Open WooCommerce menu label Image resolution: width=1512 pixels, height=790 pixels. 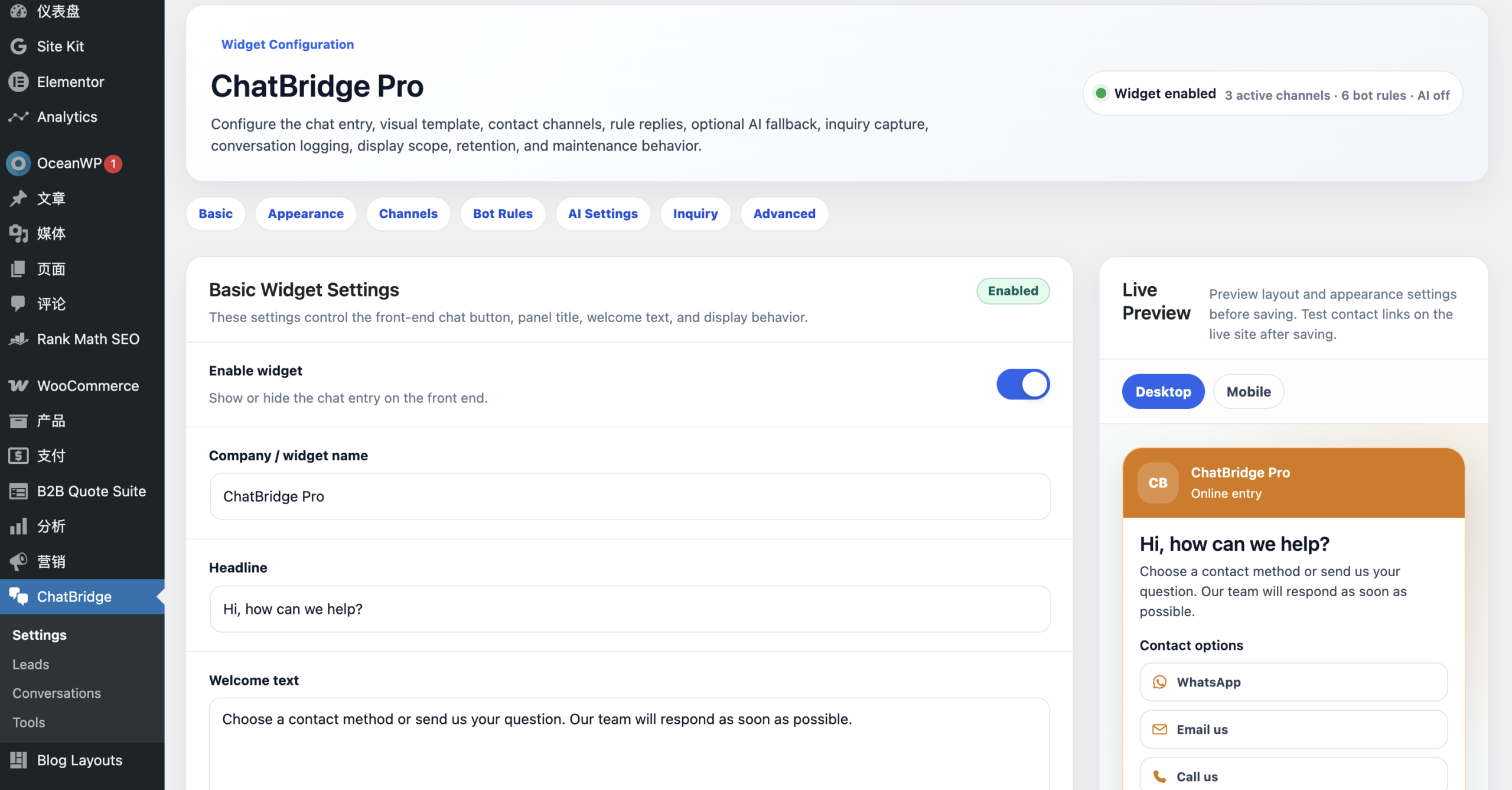click(88, 386)
